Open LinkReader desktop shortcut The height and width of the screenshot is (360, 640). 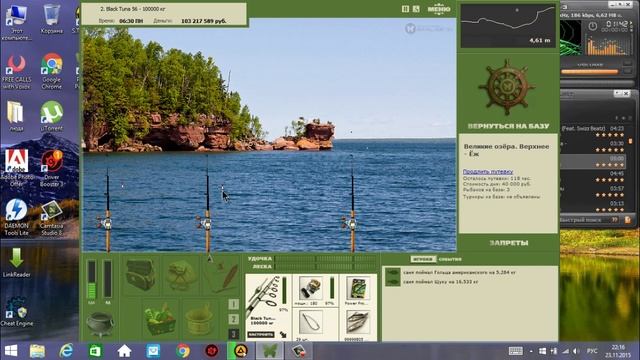click(x=16, y=263)
